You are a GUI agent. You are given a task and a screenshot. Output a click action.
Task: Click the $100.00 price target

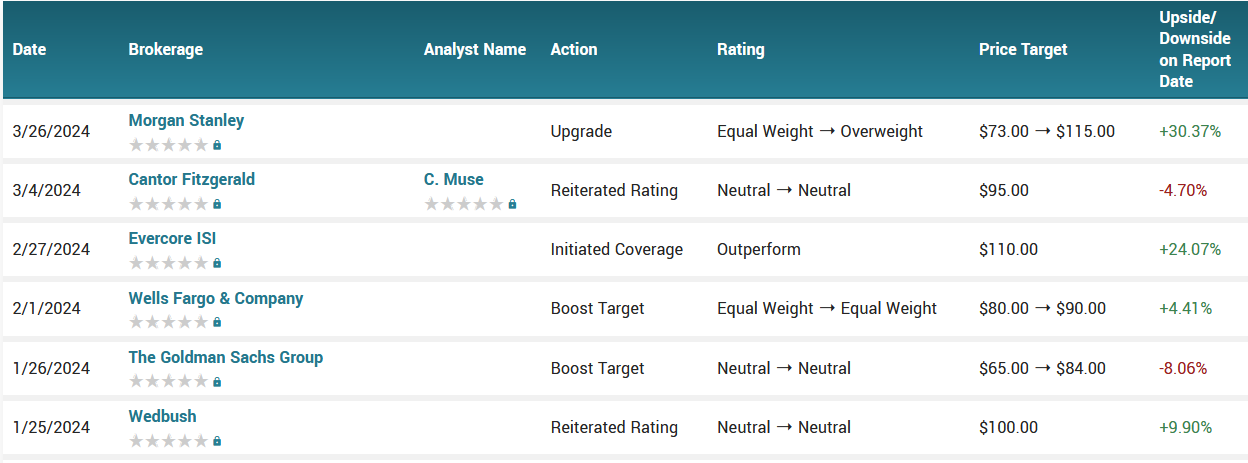(x=1008, y=427)
